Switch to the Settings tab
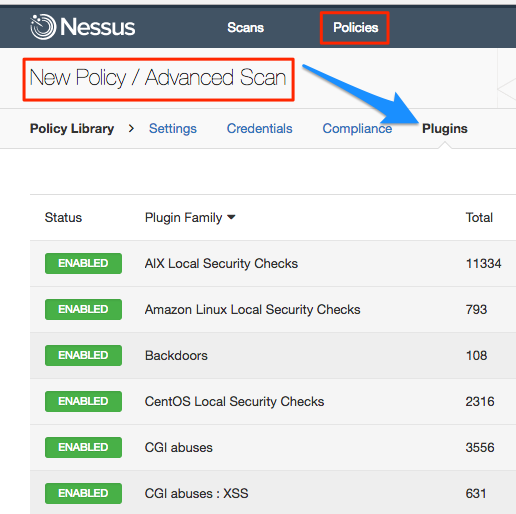Image resolution: width=516 pixels, height=514 pixels. tap(173, 129)
